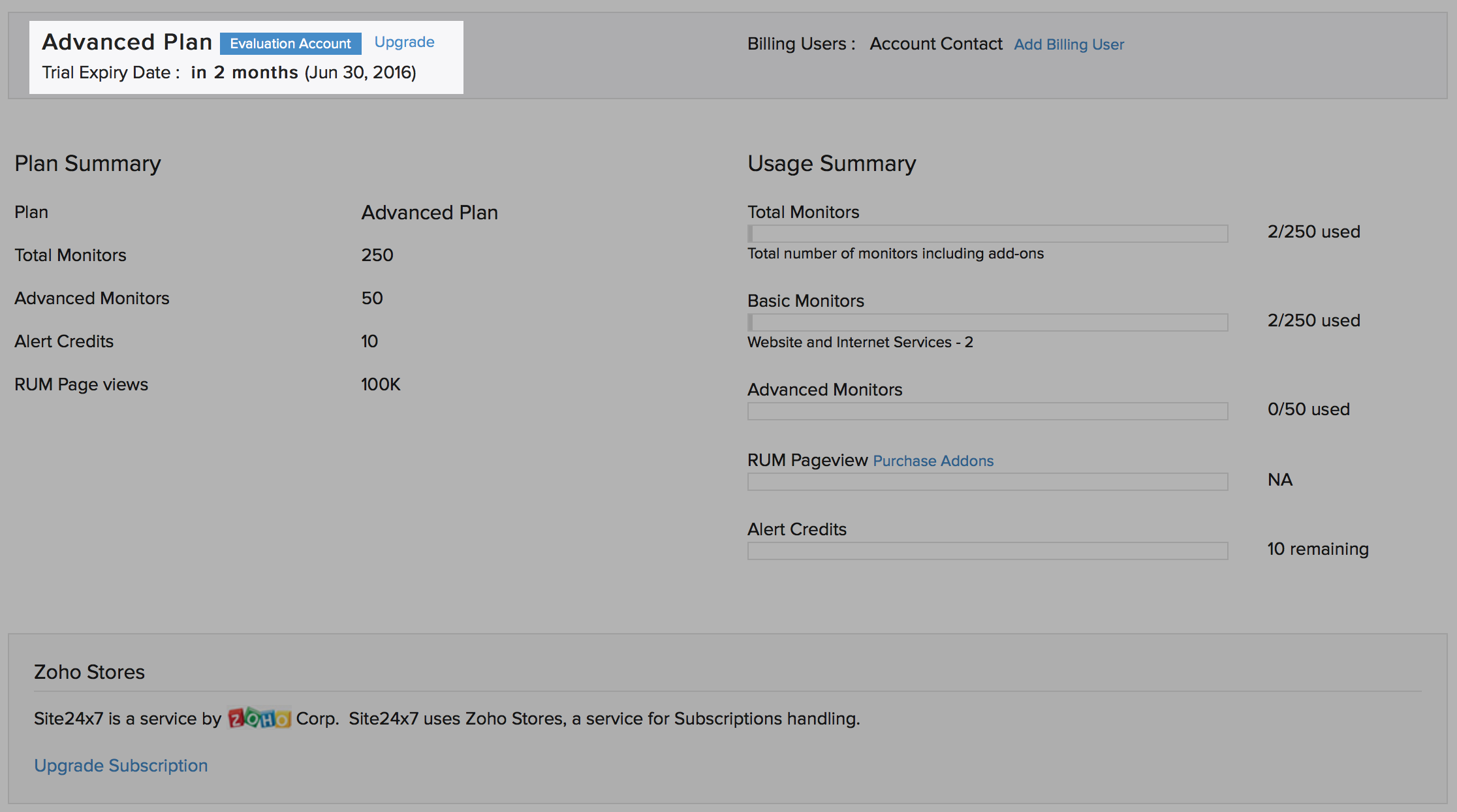The image size is (1457, 812).
Task: Click the Evaluation Account badge
Action: tap(290, 44)
